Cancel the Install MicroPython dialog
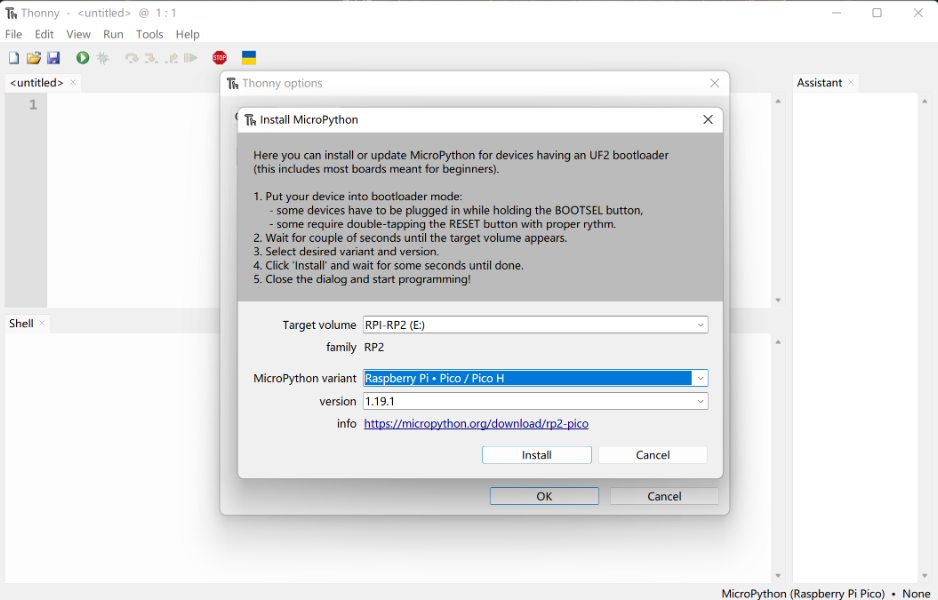 653,455
